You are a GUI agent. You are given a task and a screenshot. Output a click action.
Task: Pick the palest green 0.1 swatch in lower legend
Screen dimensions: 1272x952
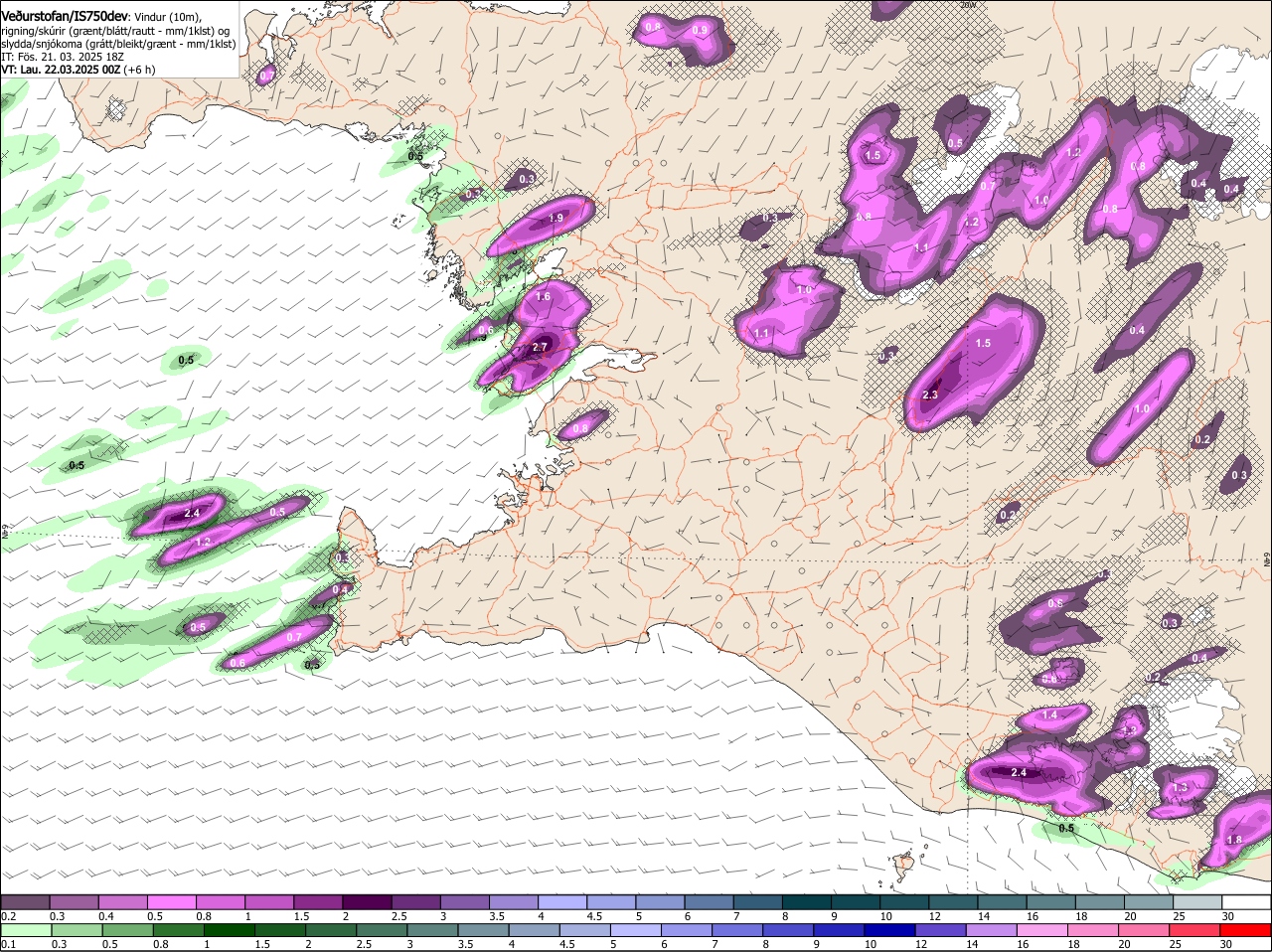(x=25, y=930)
